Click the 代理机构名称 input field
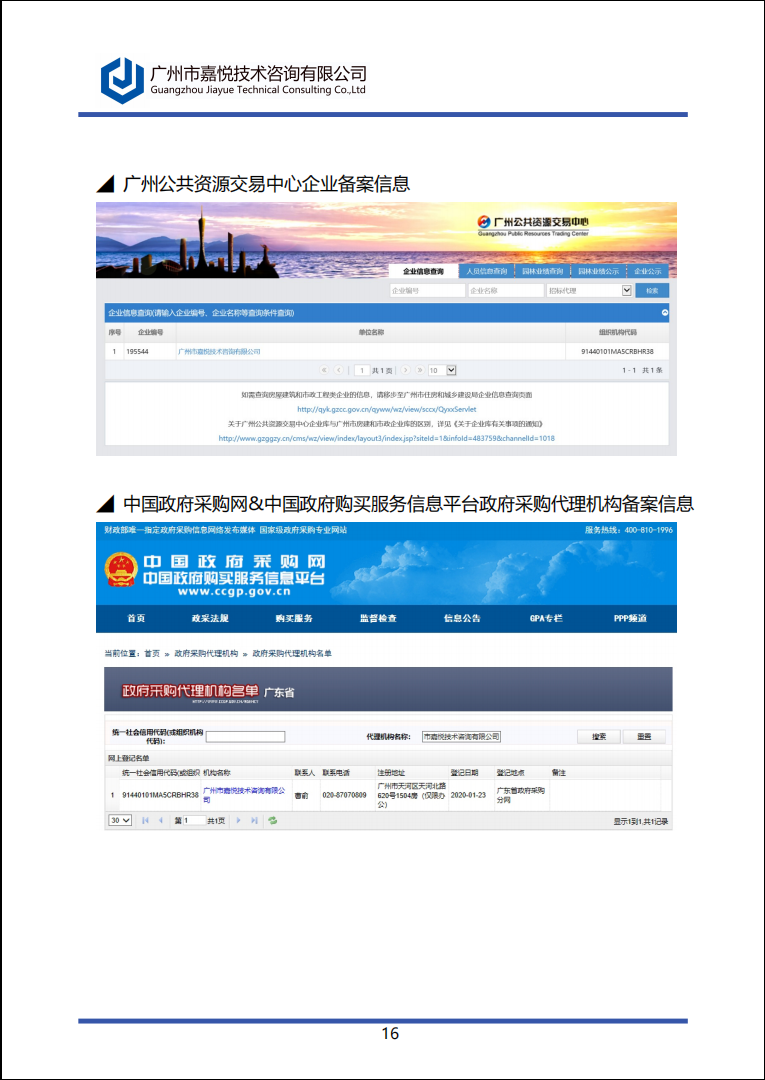The image size is (765, 1080). [x=461, y=737]
